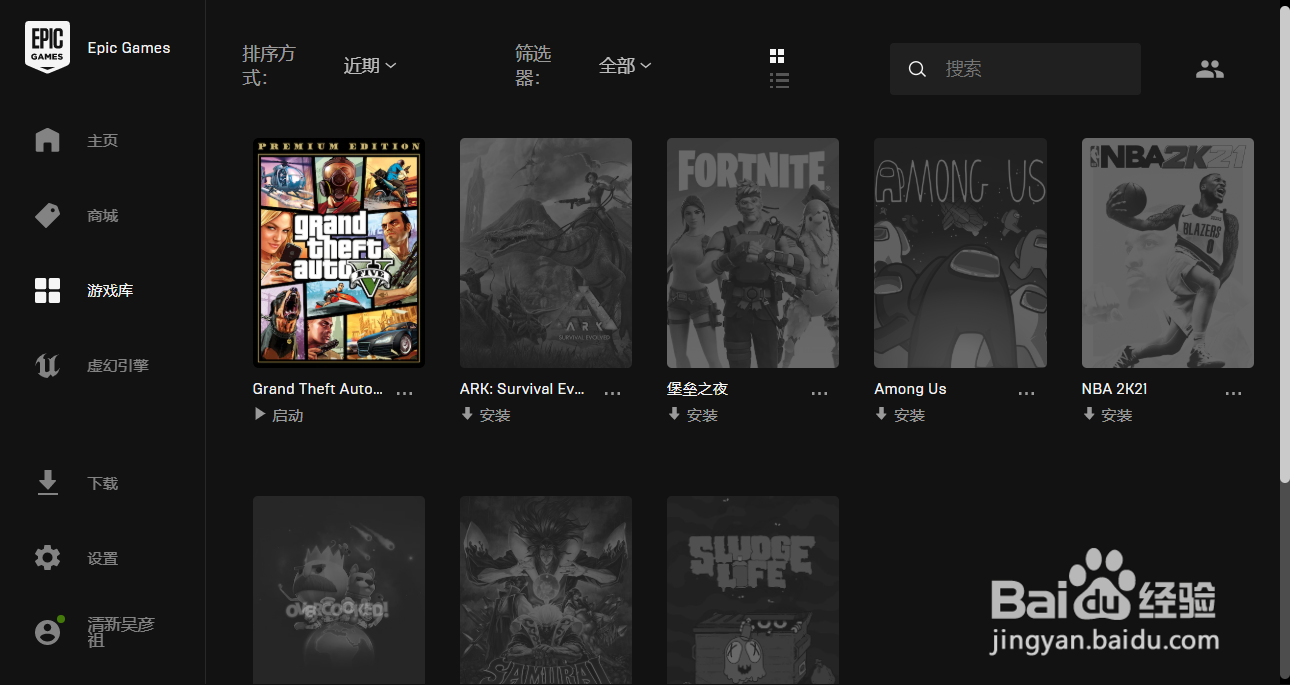The width and height of the screenshot is (1290, 685).
Task: Select 游戏库 library in sidebar
Action: [110, 291]
